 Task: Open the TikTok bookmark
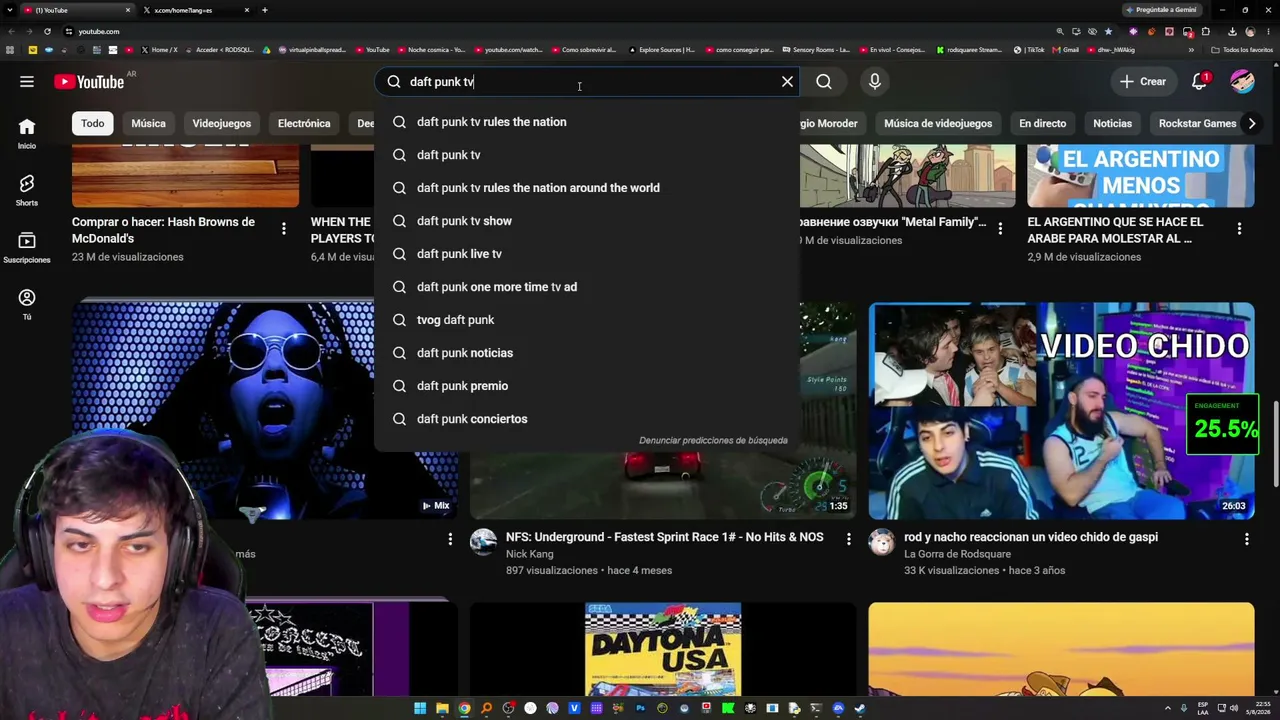pyautogui.click(x=1029, y=49)
